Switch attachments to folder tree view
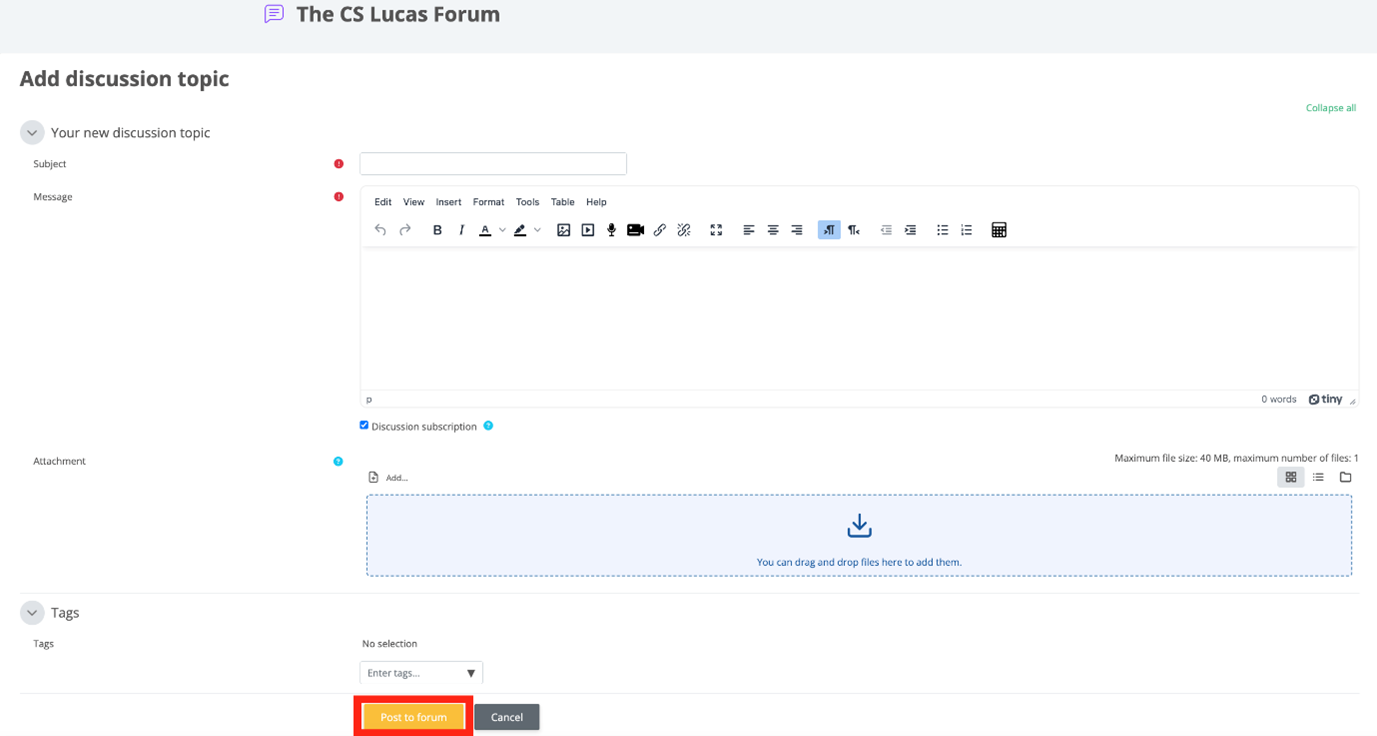 (x=1345, y=478)
